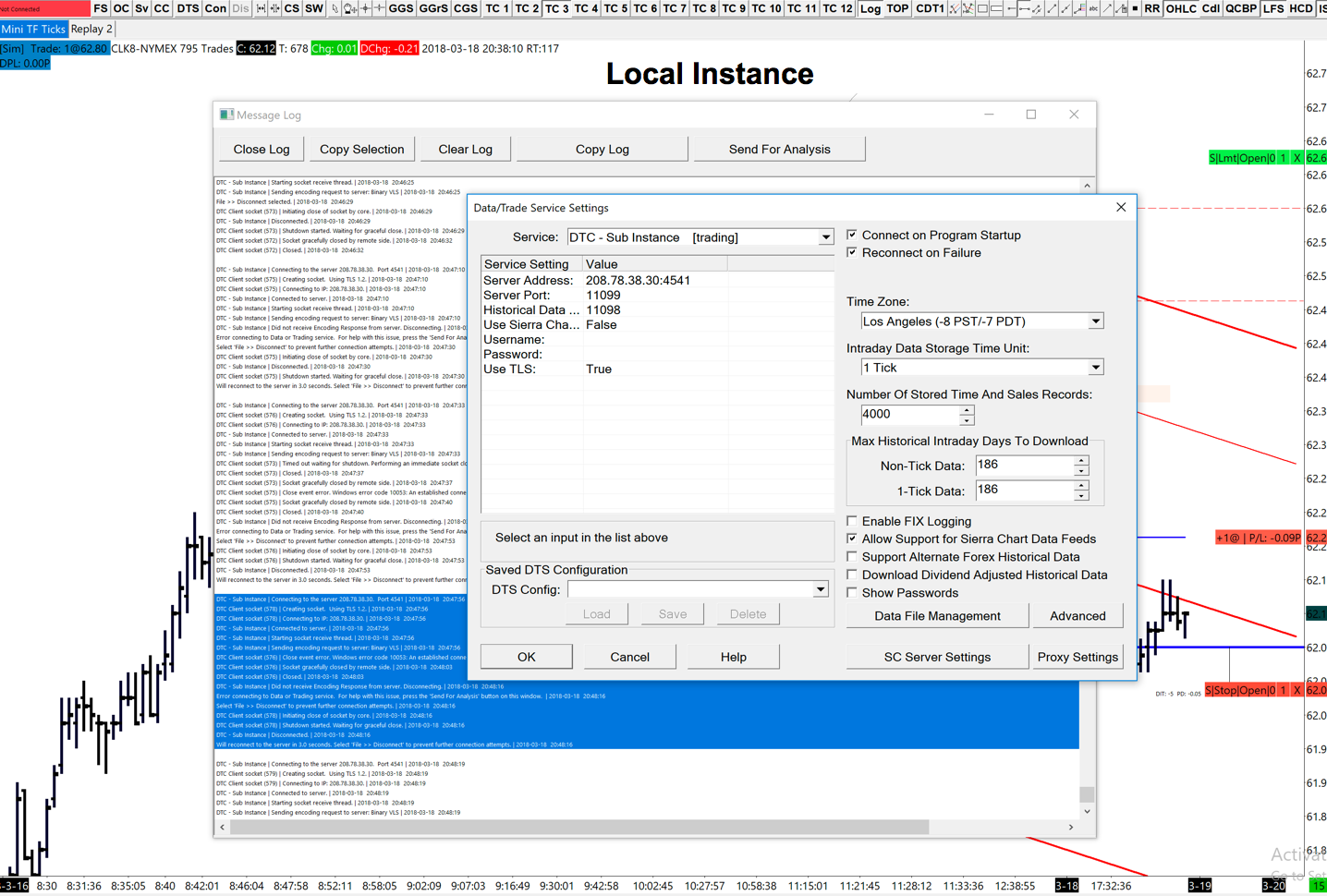Select the Mini TF Ticks tab
This screenshot has height=896, width=1327.
(33, 29)
